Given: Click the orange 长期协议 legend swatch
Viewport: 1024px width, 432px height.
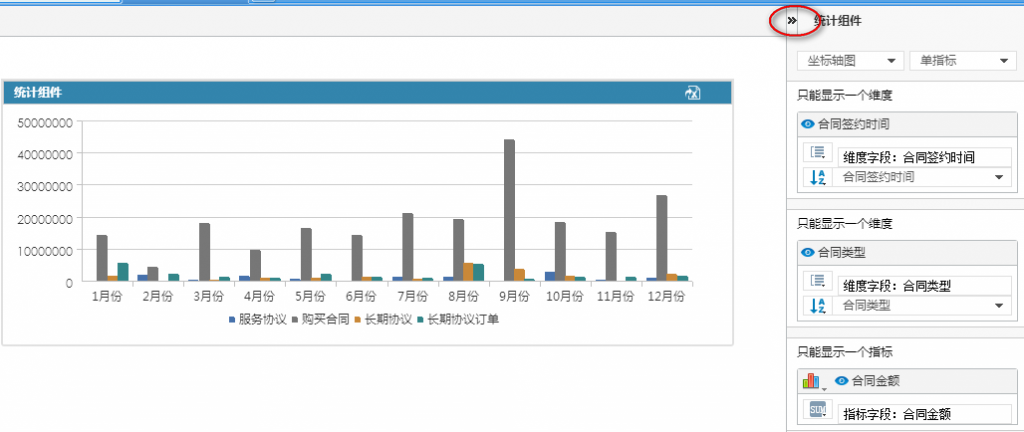Looking at the screenshot, I should click(x=359, y=320).
